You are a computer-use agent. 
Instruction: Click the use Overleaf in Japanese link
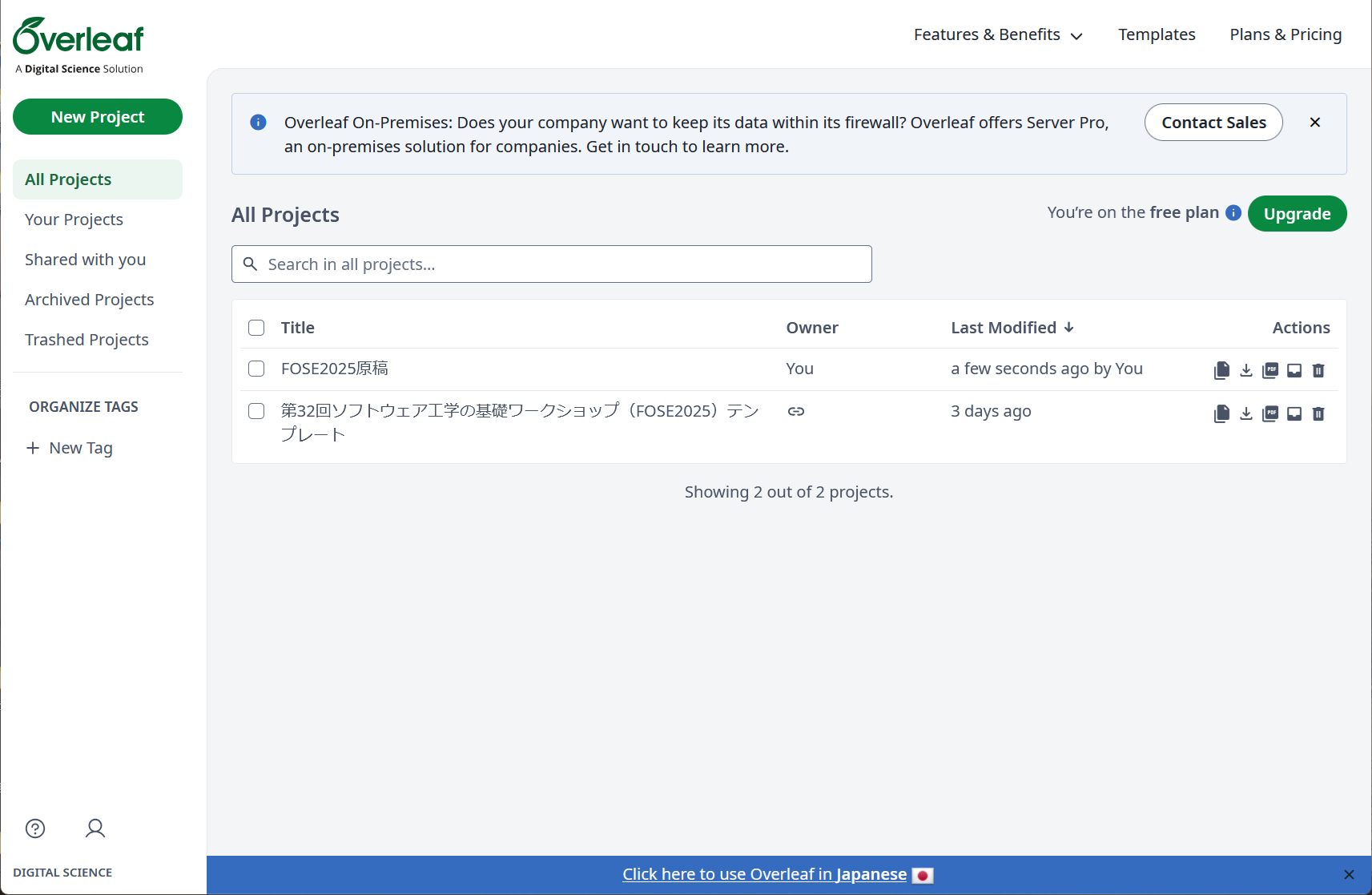tap(764, 874)
